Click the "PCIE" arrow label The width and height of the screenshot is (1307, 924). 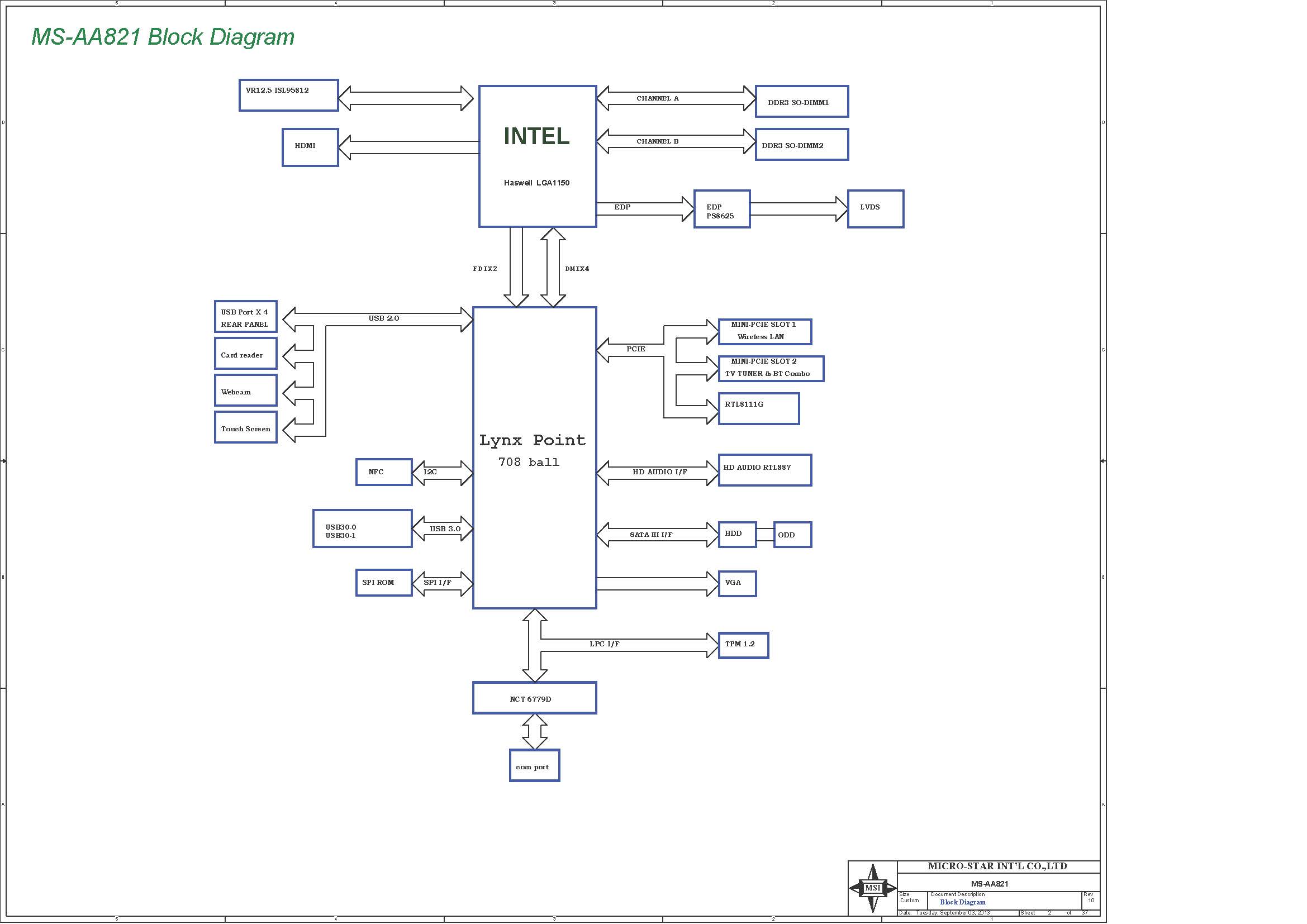pos(636,349)
